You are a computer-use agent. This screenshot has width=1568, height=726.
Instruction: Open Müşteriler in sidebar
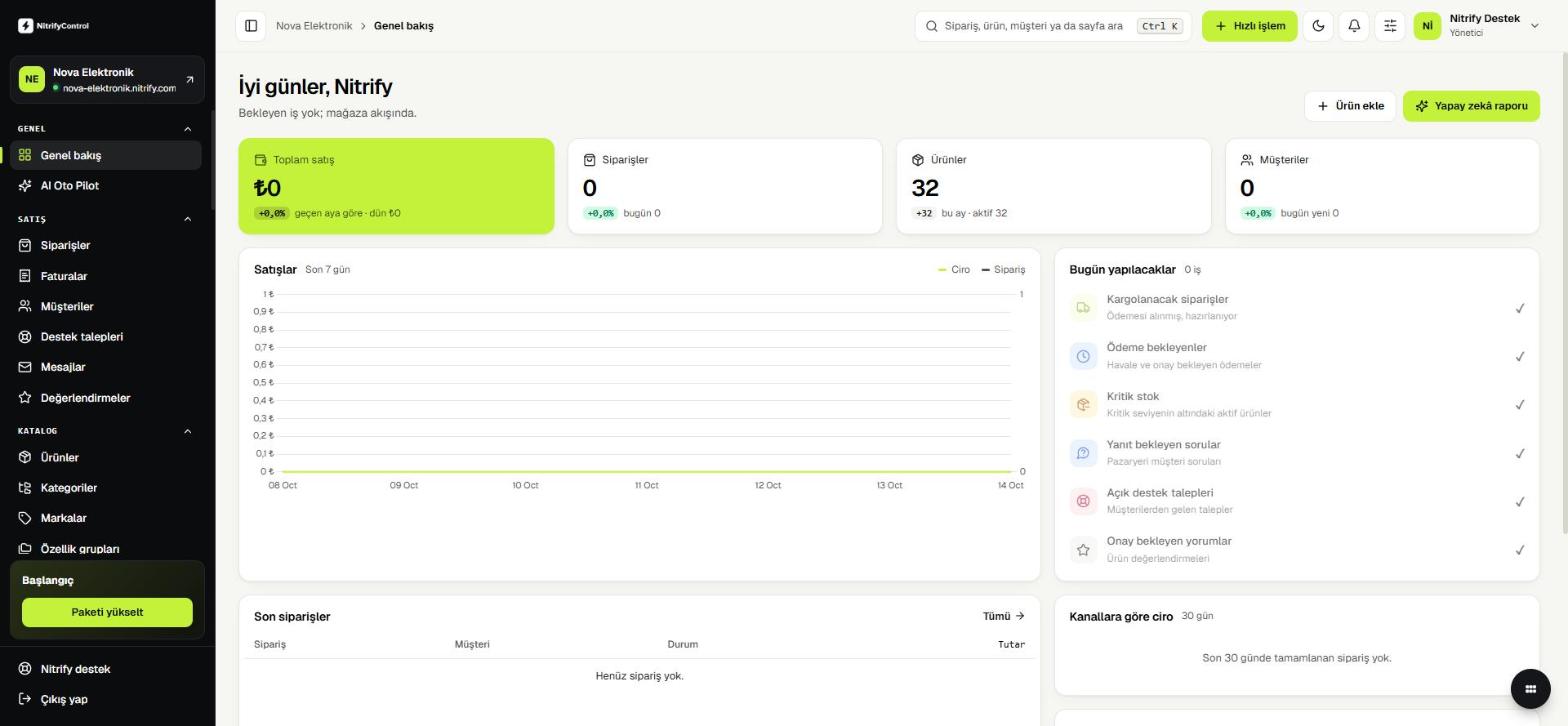click(x=106, y=306)
